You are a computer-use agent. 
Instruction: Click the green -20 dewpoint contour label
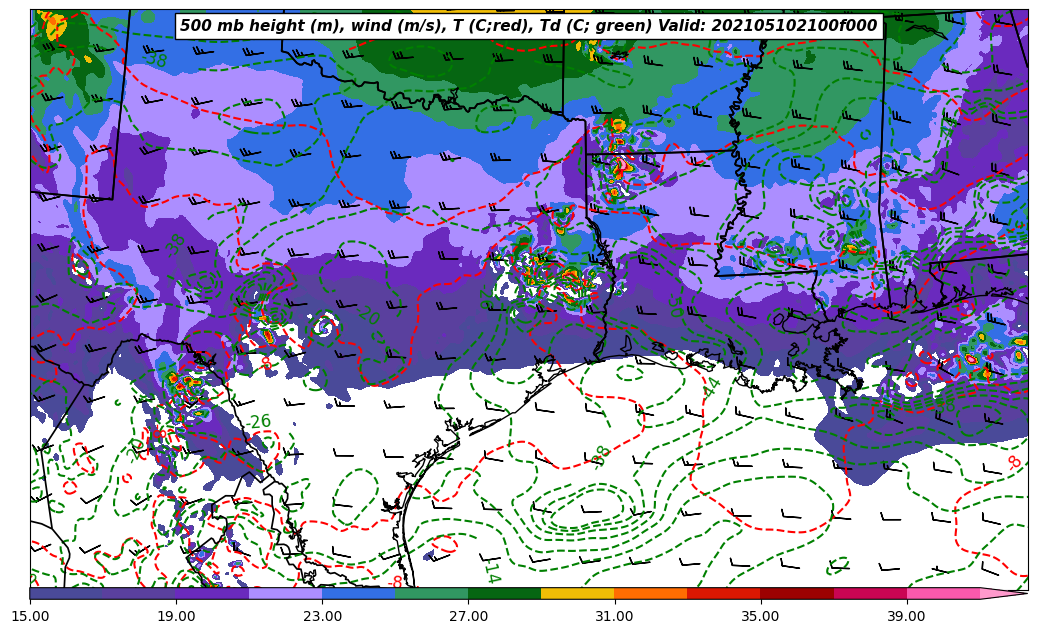pyautogui.click(x=369, y=316)
